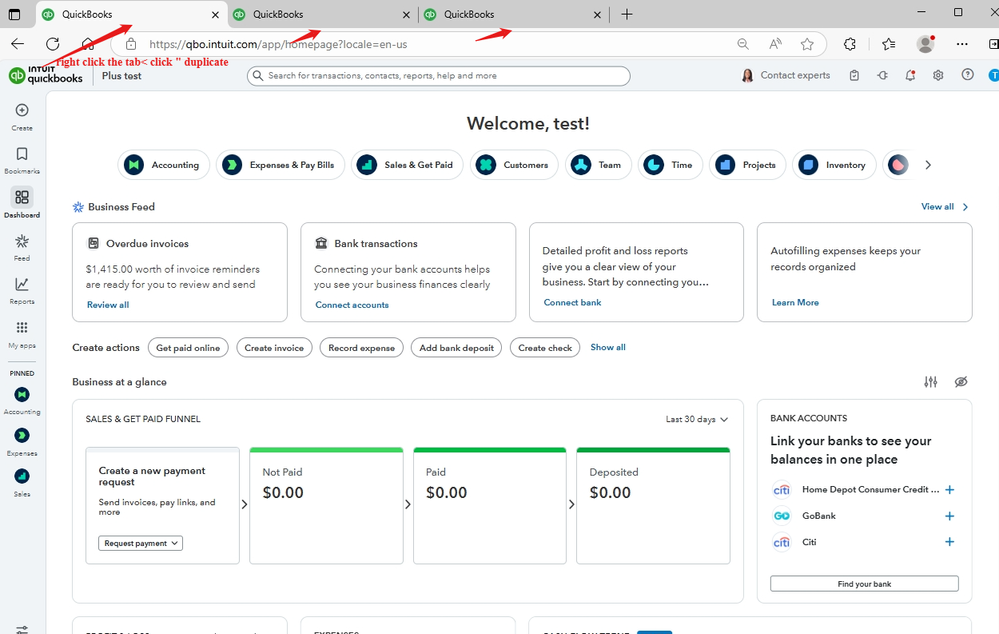Click Record expense action

(x=361, y=348)
